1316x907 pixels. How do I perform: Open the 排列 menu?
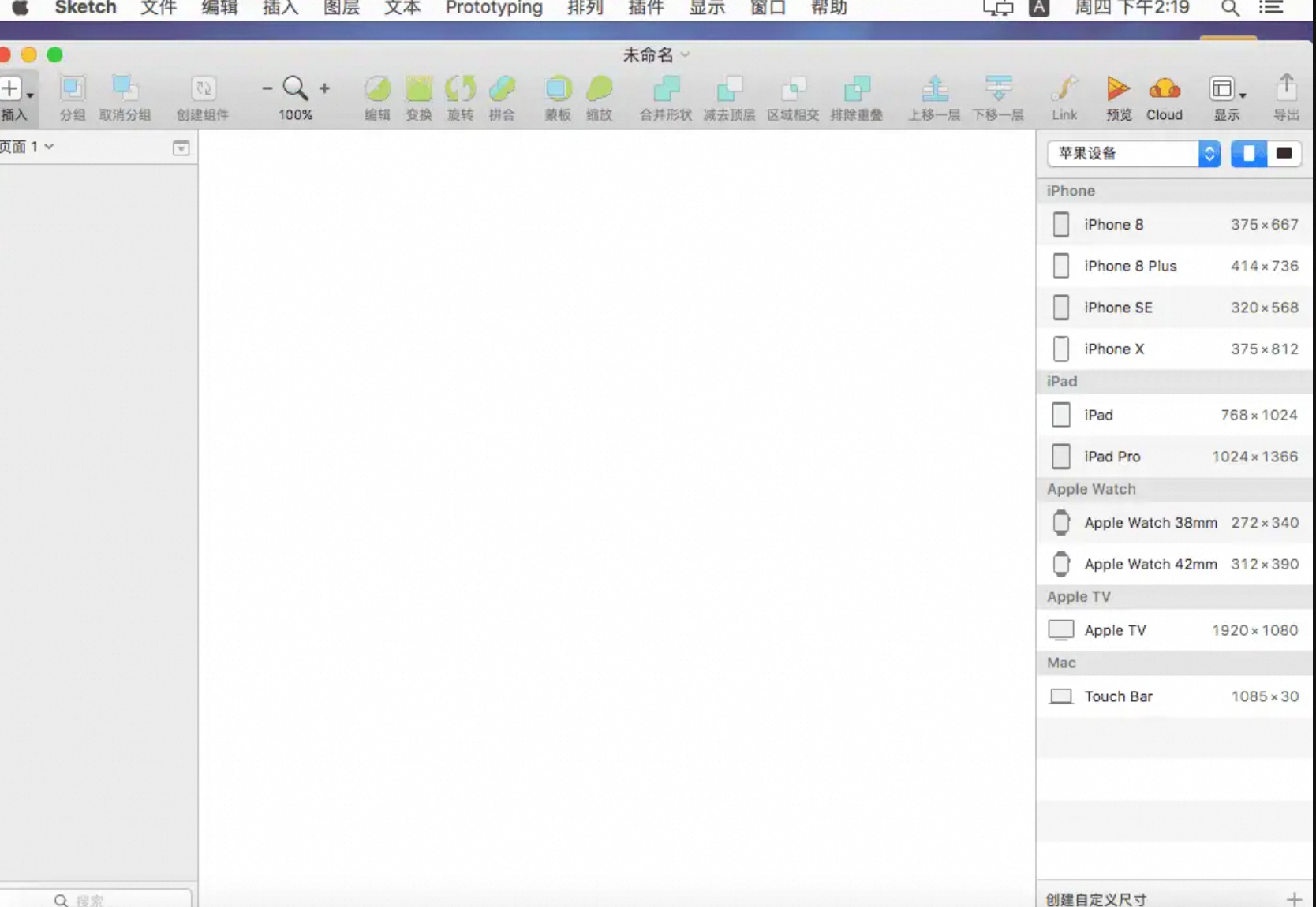(x=585, y=8)
